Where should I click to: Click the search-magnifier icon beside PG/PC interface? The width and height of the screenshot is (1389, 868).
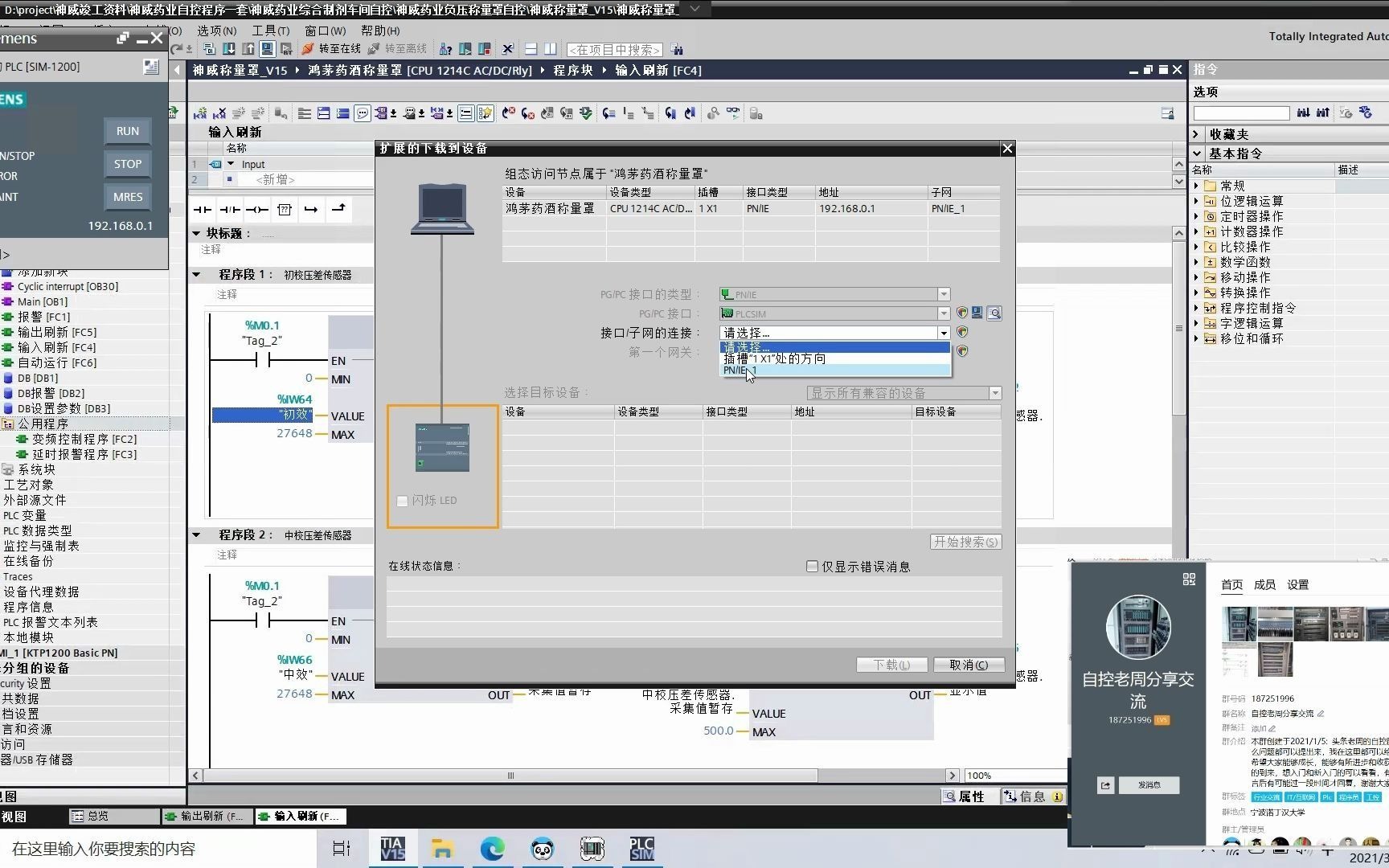994,313
